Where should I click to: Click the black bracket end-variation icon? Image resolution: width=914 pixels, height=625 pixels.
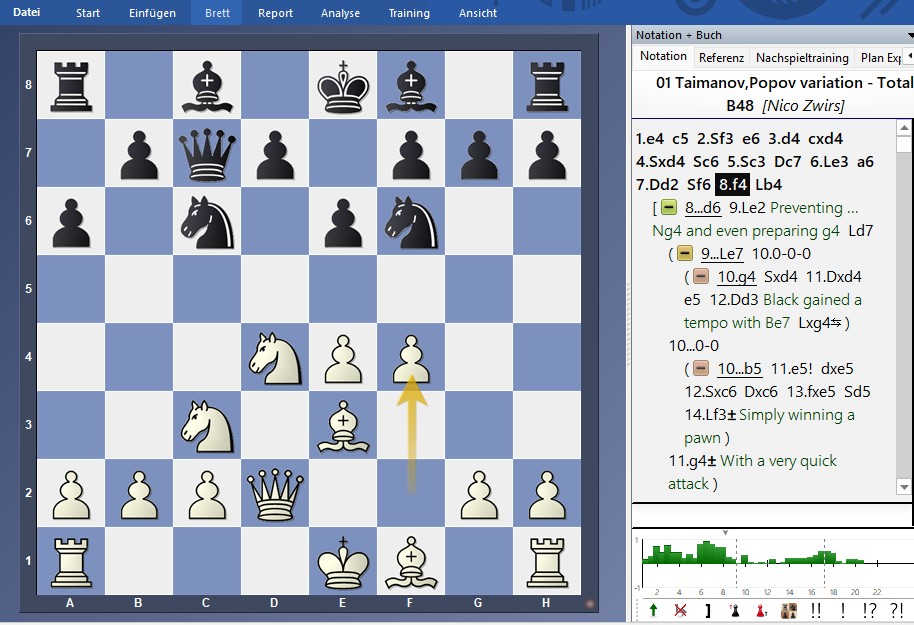(707, 610)
